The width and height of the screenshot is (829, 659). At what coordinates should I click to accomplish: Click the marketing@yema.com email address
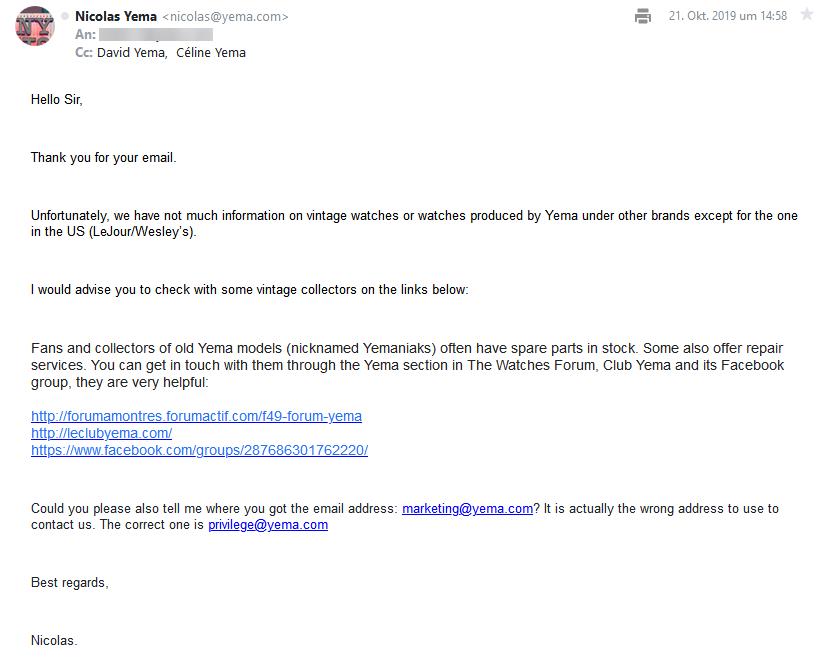[467, 508]
